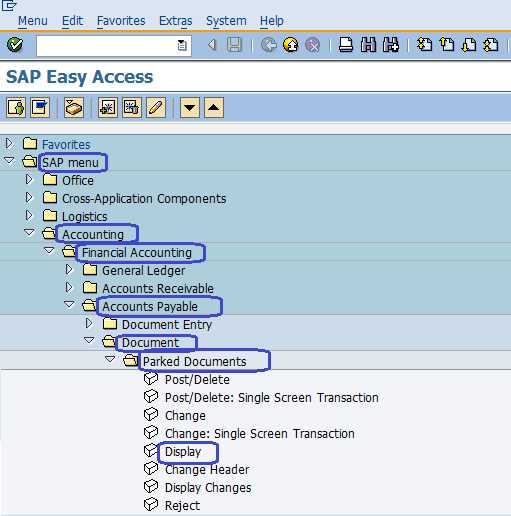Click the yellow Exit up-arrow icon
511x516 pixels.
click(291, 45)
